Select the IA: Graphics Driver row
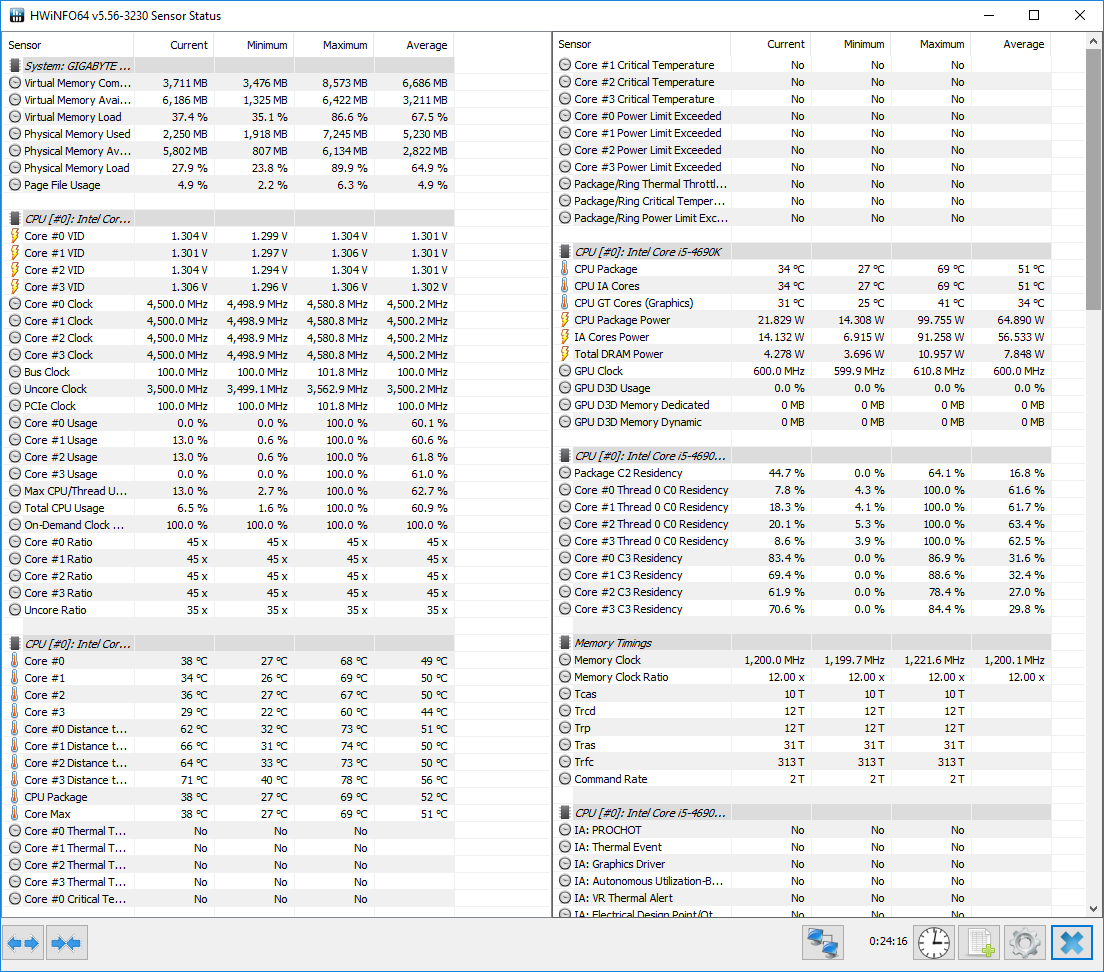Screen dimensions: 1104x972 coord(804,864)
